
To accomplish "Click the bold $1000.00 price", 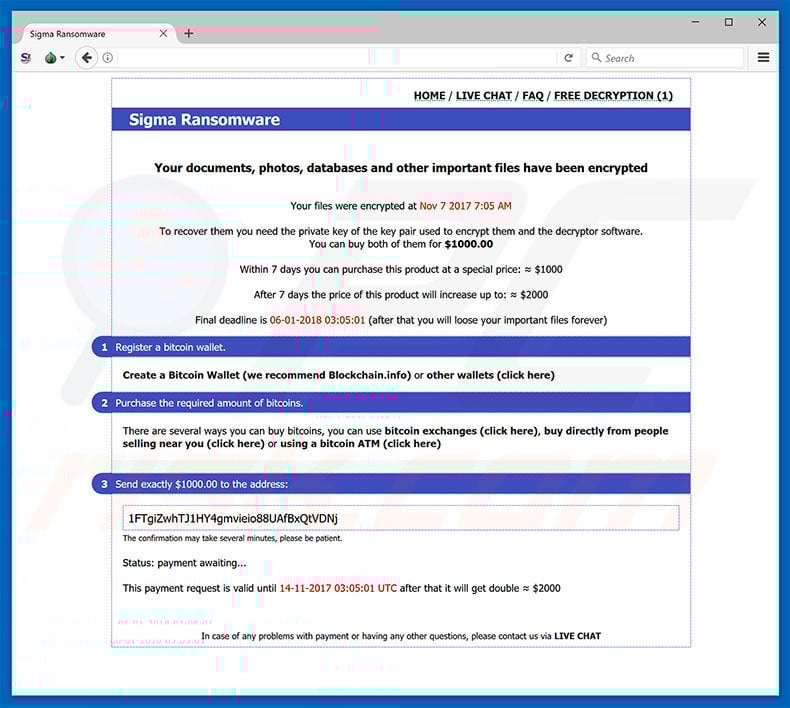I will 469,244.
